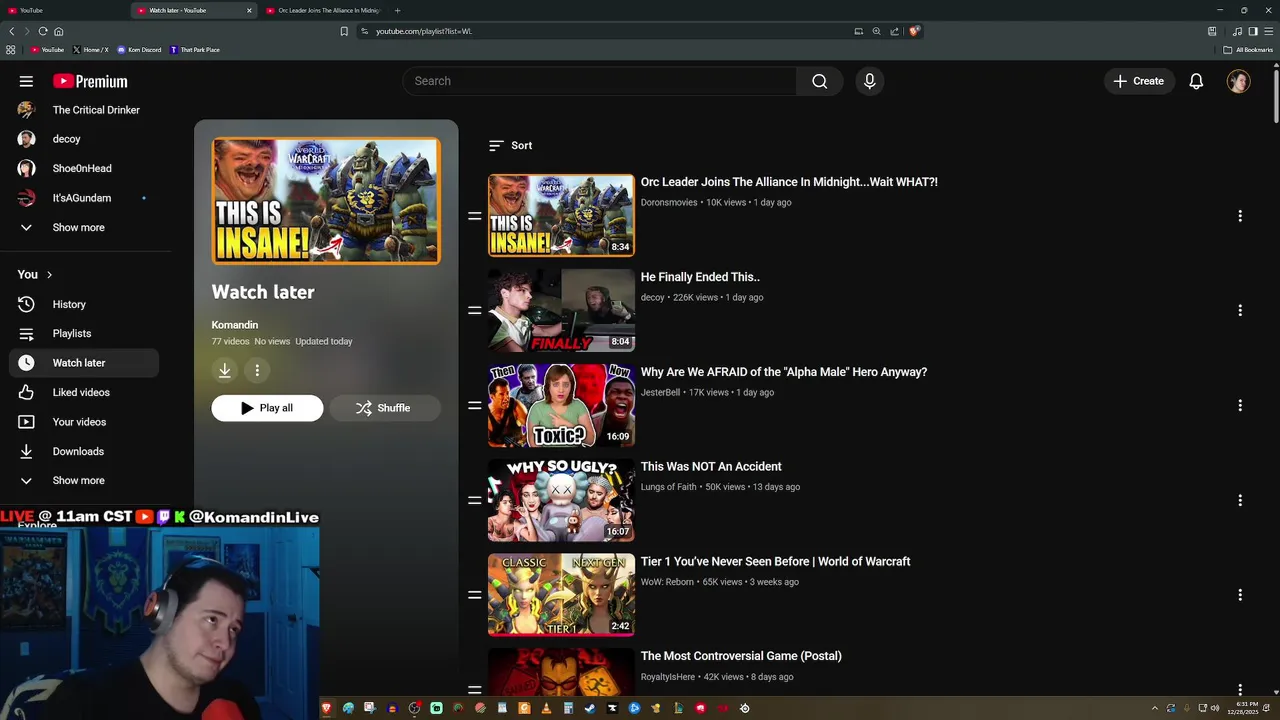Image resolution: width=1280 pixels, height=720 pixels.
Task: Click the Play all button
Action: [x=267, y=408]
